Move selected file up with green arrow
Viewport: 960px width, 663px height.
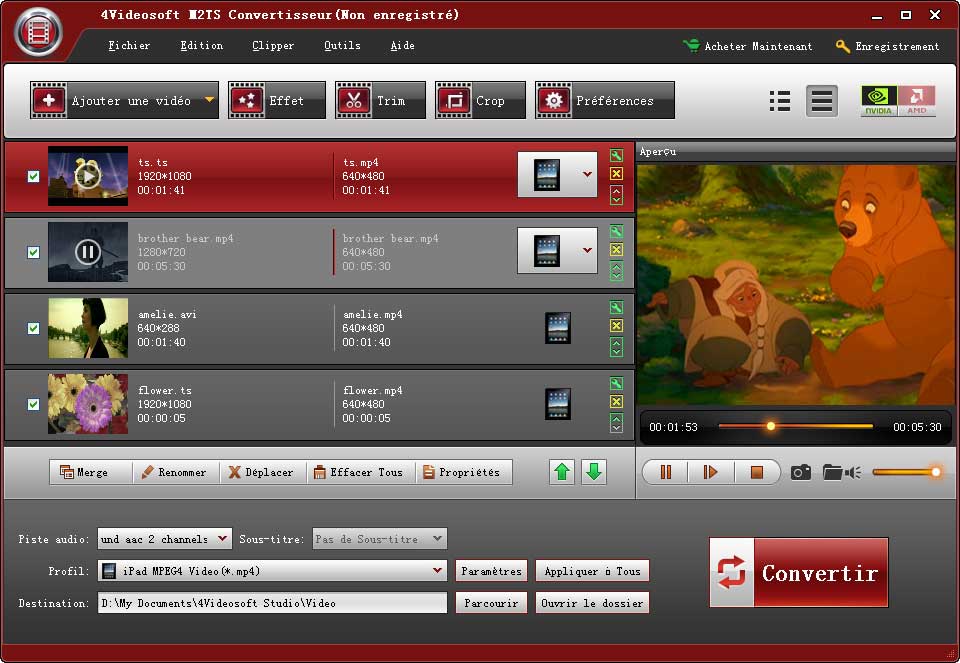click(563, 472)
